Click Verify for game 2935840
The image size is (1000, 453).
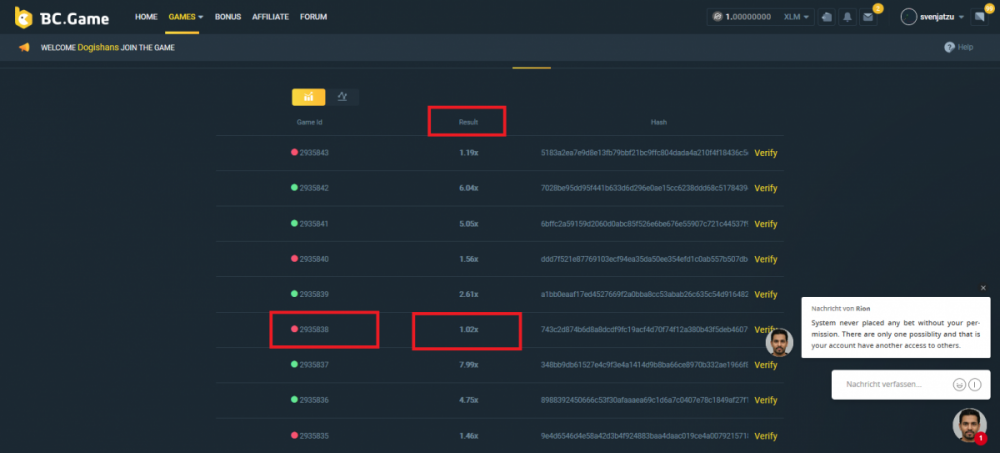click(765, 259)
